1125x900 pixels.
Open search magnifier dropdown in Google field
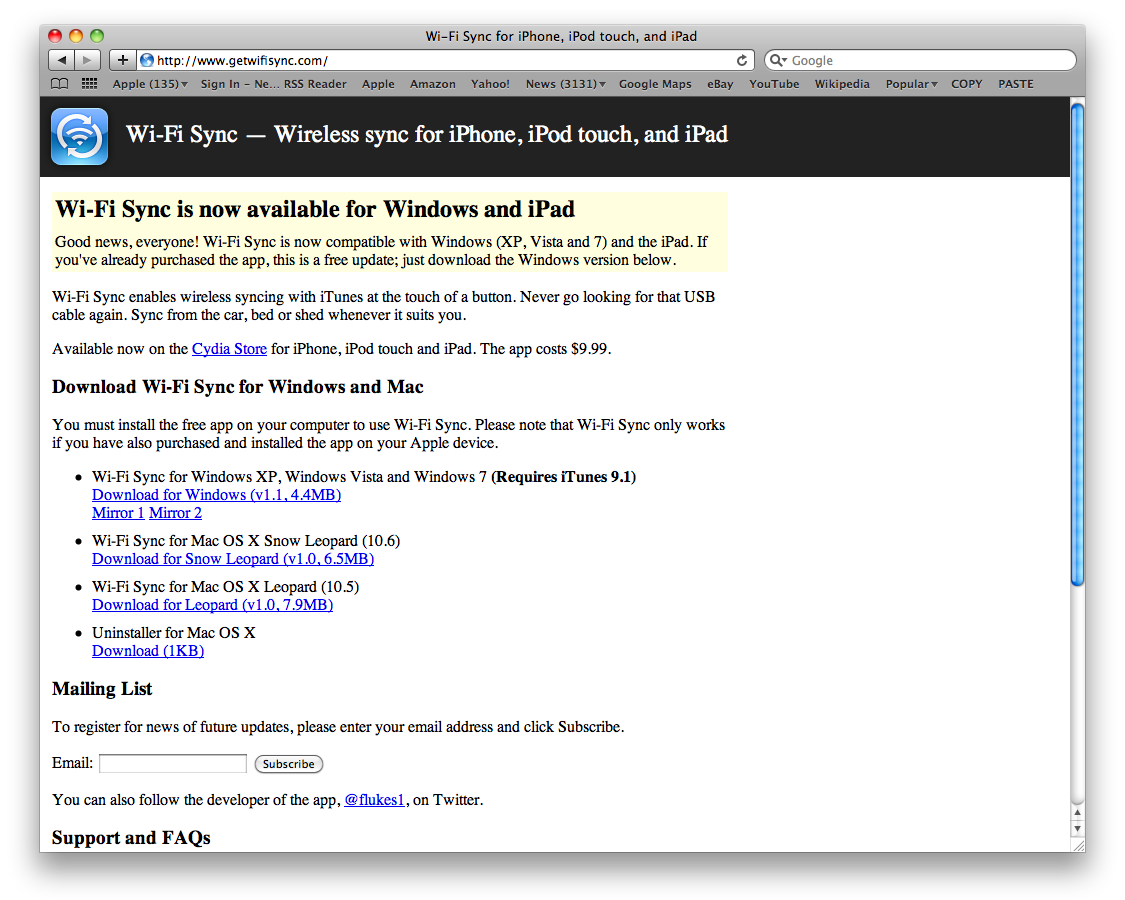coord(778,60)
